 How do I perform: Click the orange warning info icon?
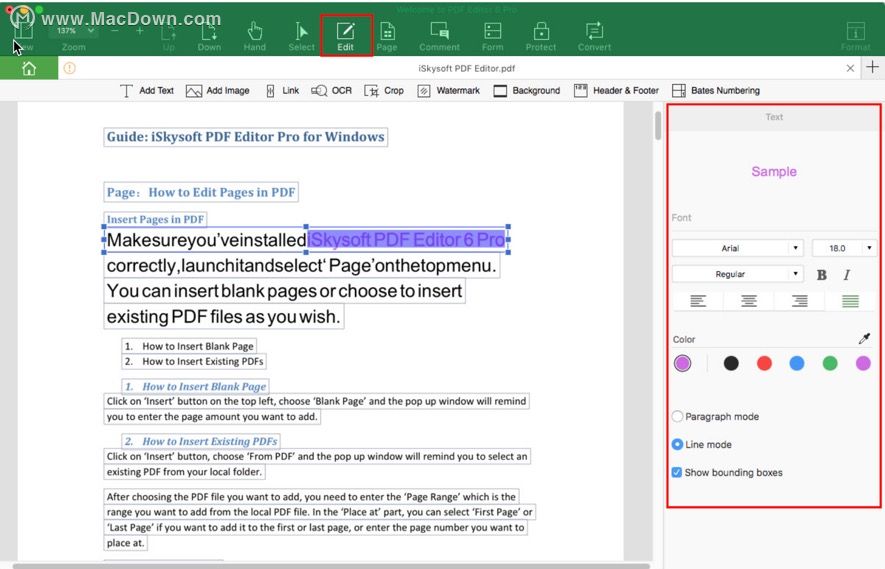pos(69,68)
